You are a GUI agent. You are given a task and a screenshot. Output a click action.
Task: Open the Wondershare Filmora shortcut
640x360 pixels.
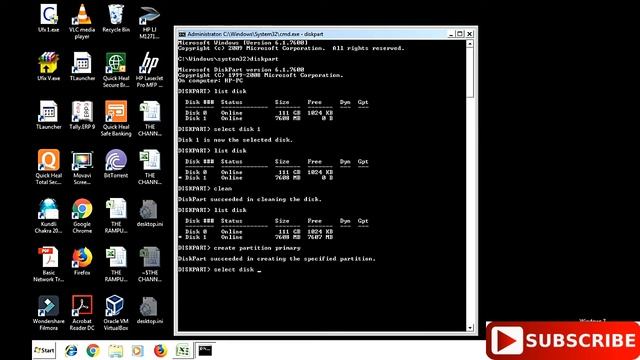(49, 313)
